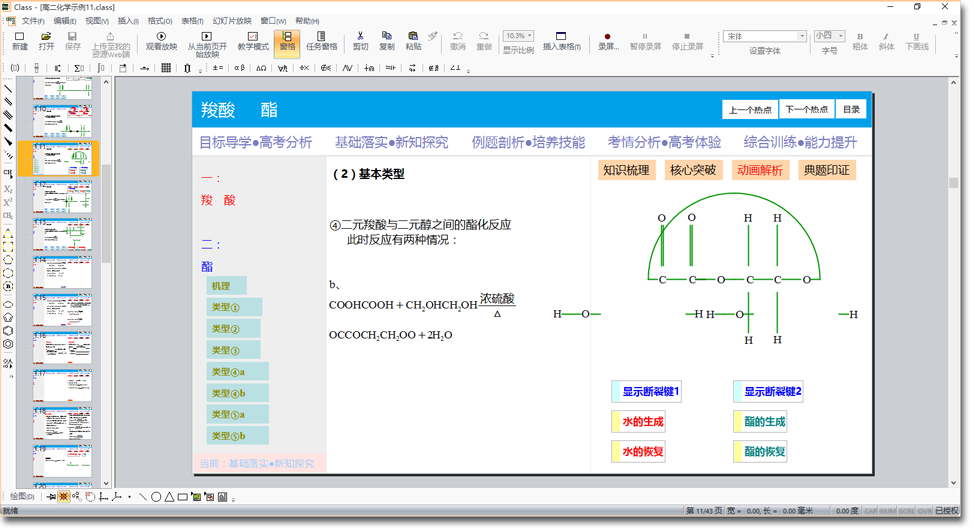This screenshot has width=974, height=530.
Task: Toggle 粗体 bold formatting
Action: pos(860,41)
